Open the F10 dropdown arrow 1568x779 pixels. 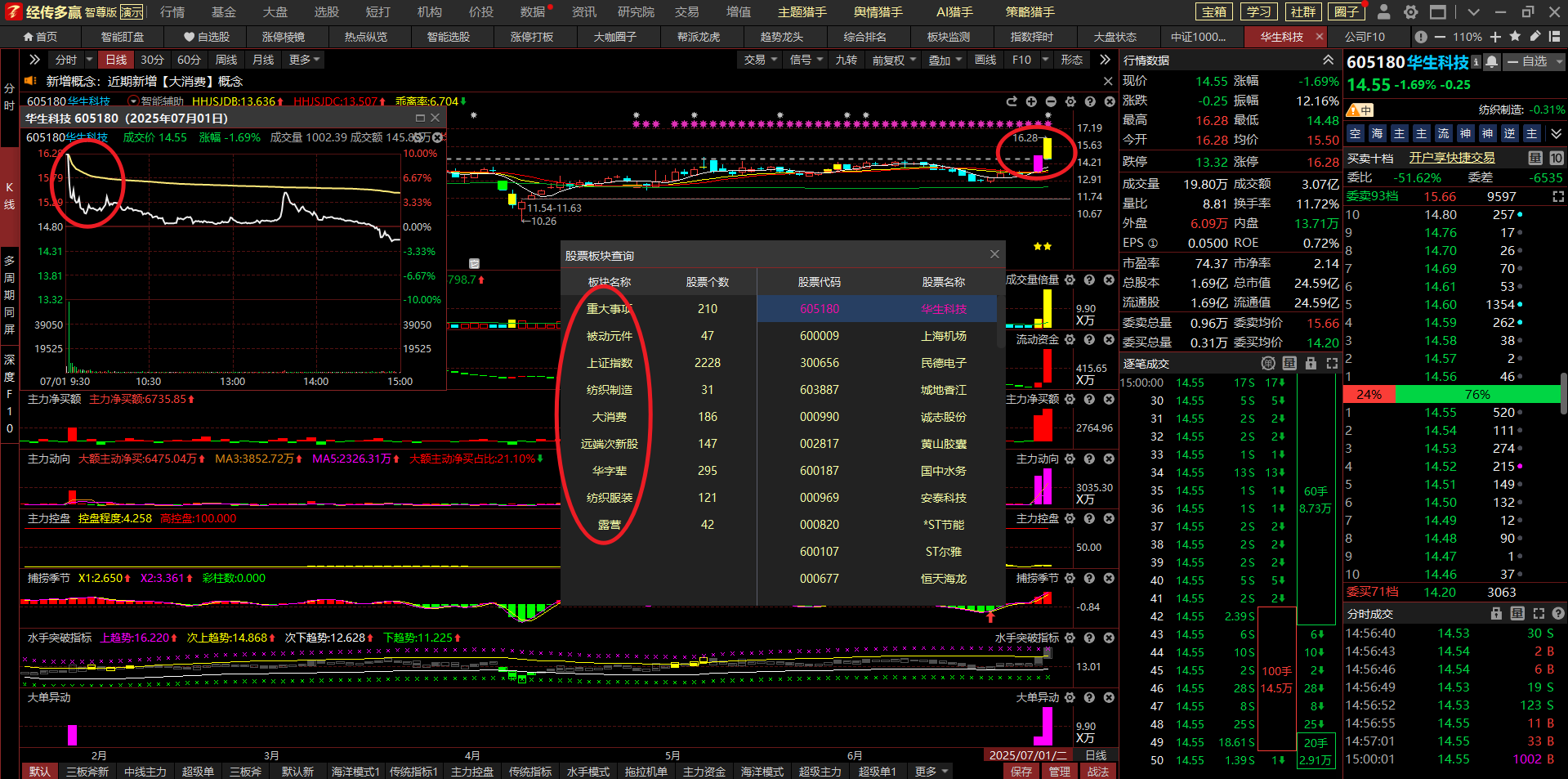1044,60
